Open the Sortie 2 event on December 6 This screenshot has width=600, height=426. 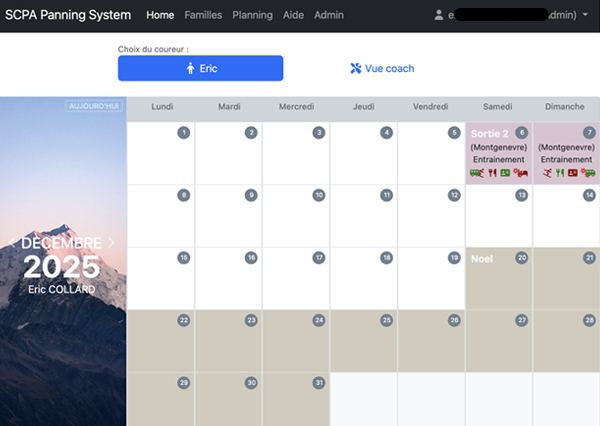[x=490, y=133]
